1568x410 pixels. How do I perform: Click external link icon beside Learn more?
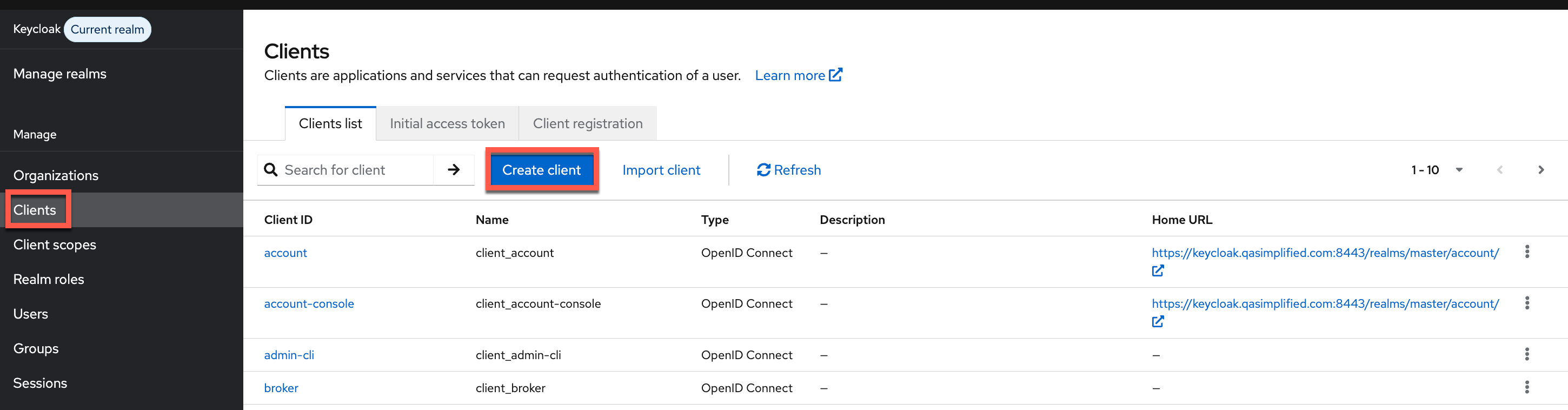(836, 75)
